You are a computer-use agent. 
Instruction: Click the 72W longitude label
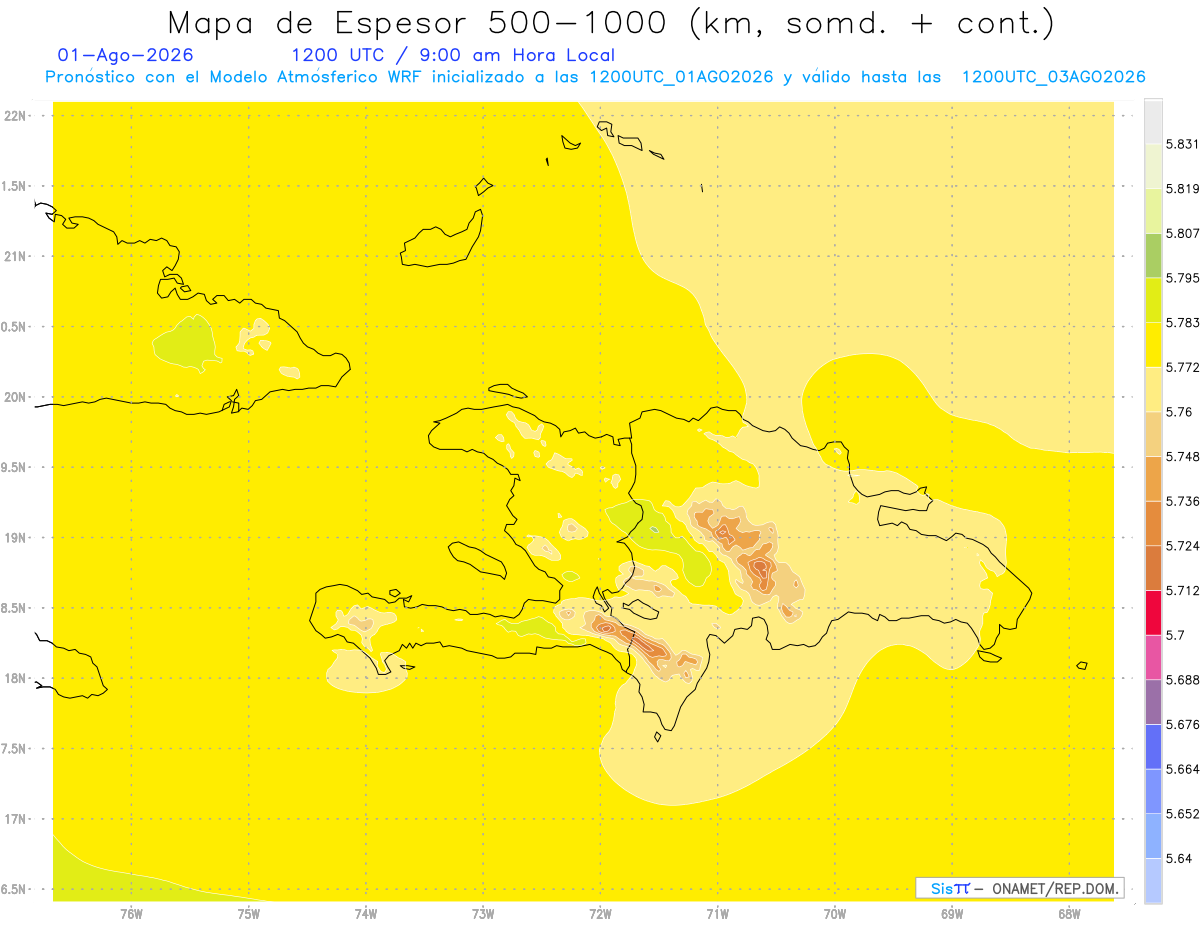tap(600, 914)
